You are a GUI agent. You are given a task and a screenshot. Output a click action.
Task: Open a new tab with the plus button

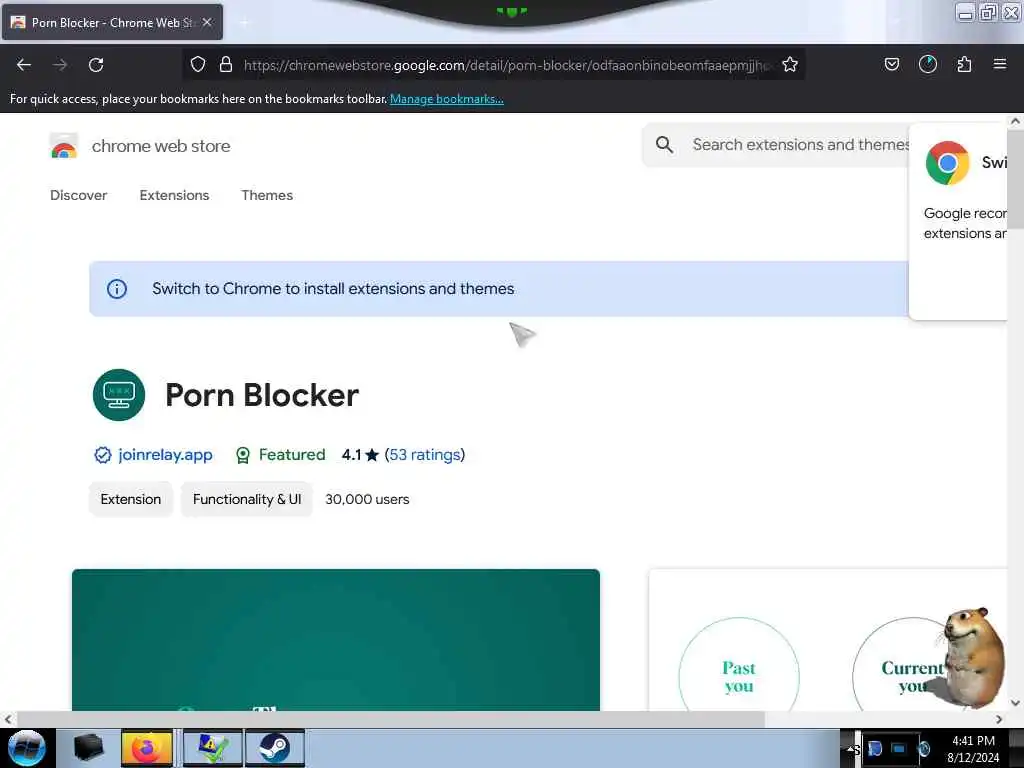tap(245, 22)
